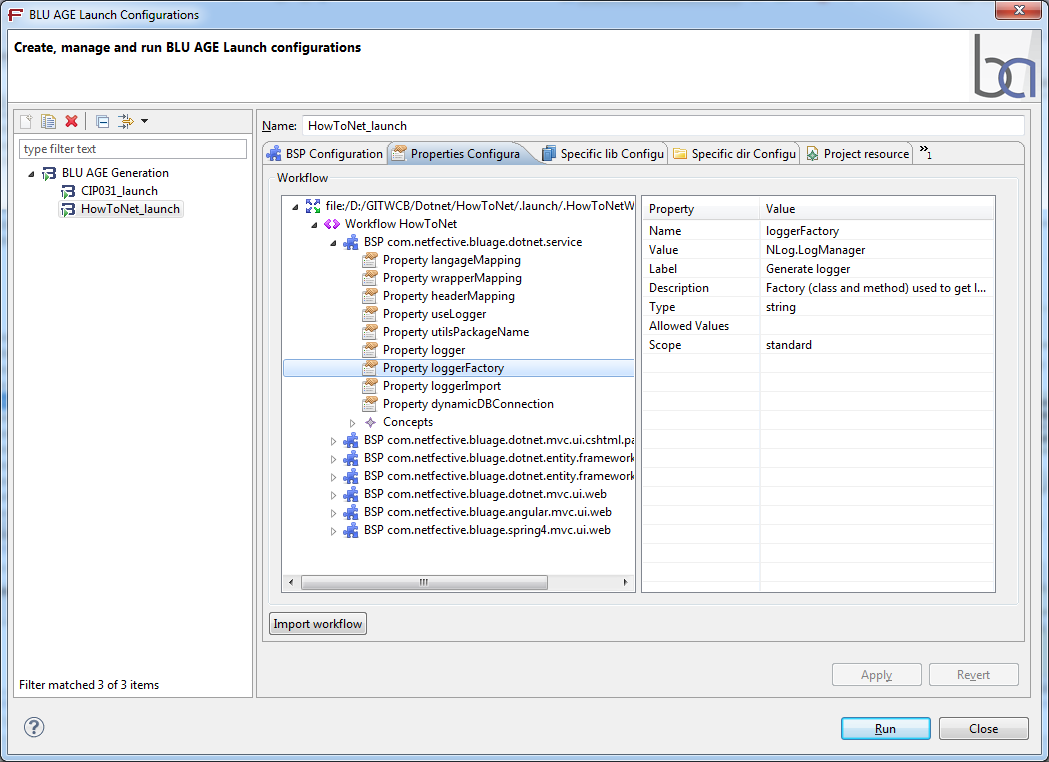Screen dimensions: 1049x762
Task: Select Property headerMapping
Action: [x=449, y=296]
